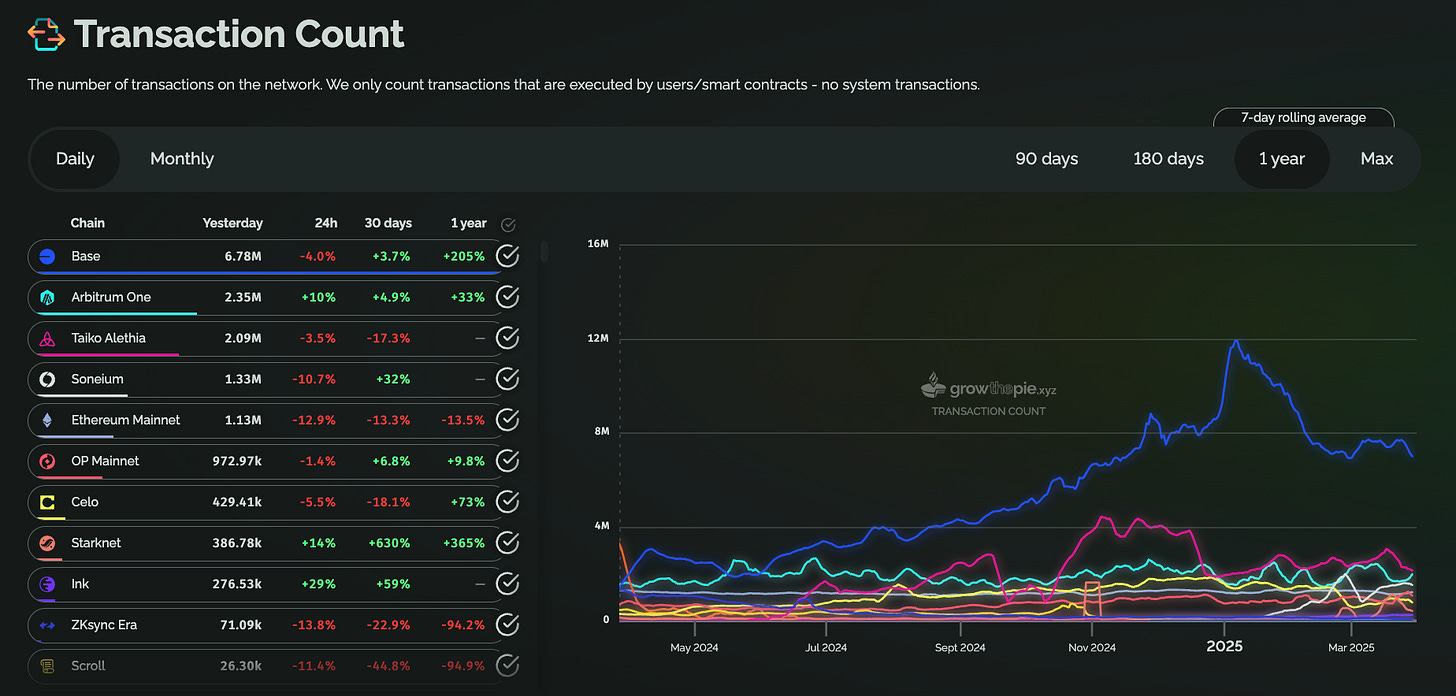Click the 2025 label on chart axis

[1224, 647]
